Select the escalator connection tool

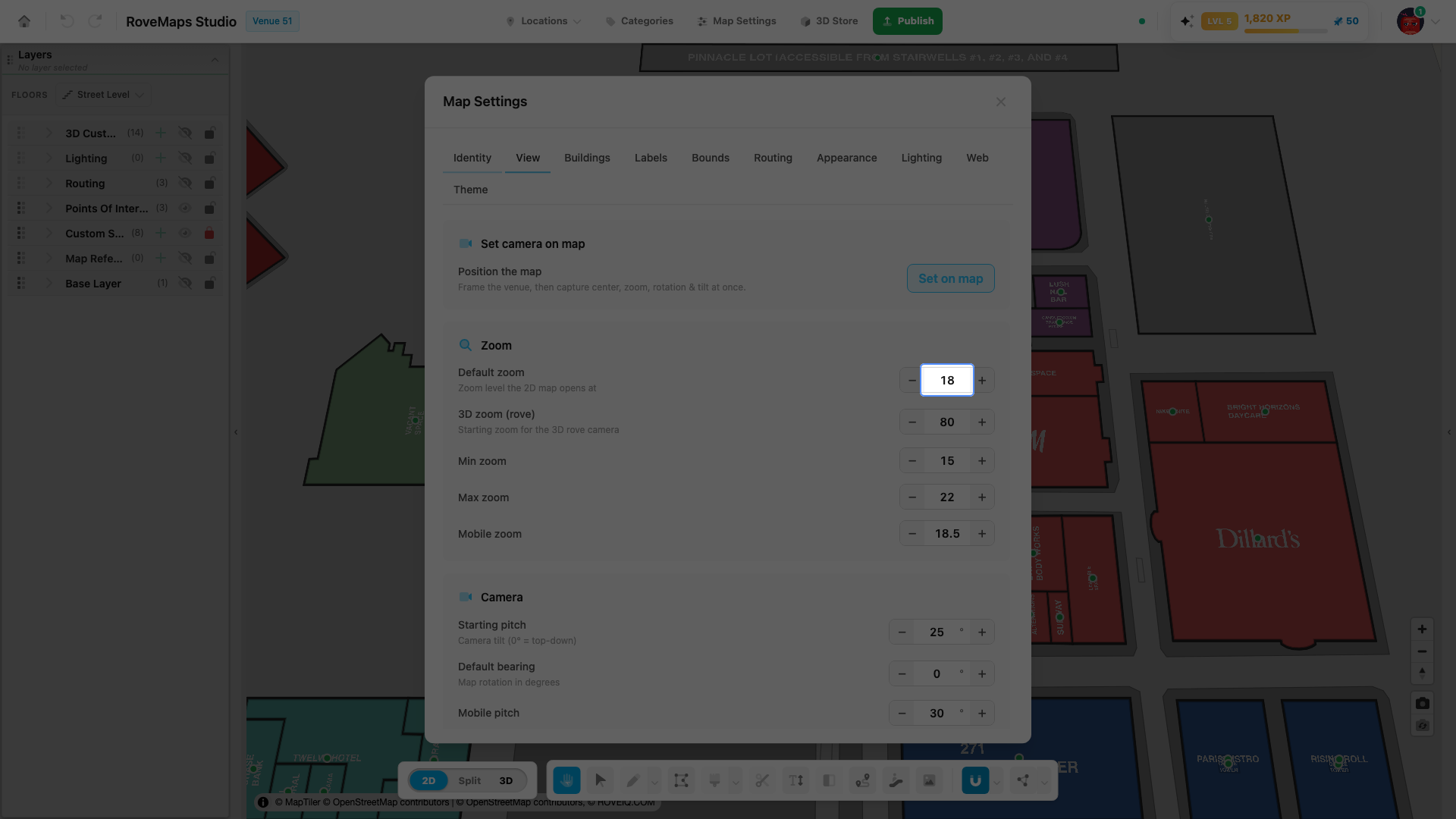896,780
